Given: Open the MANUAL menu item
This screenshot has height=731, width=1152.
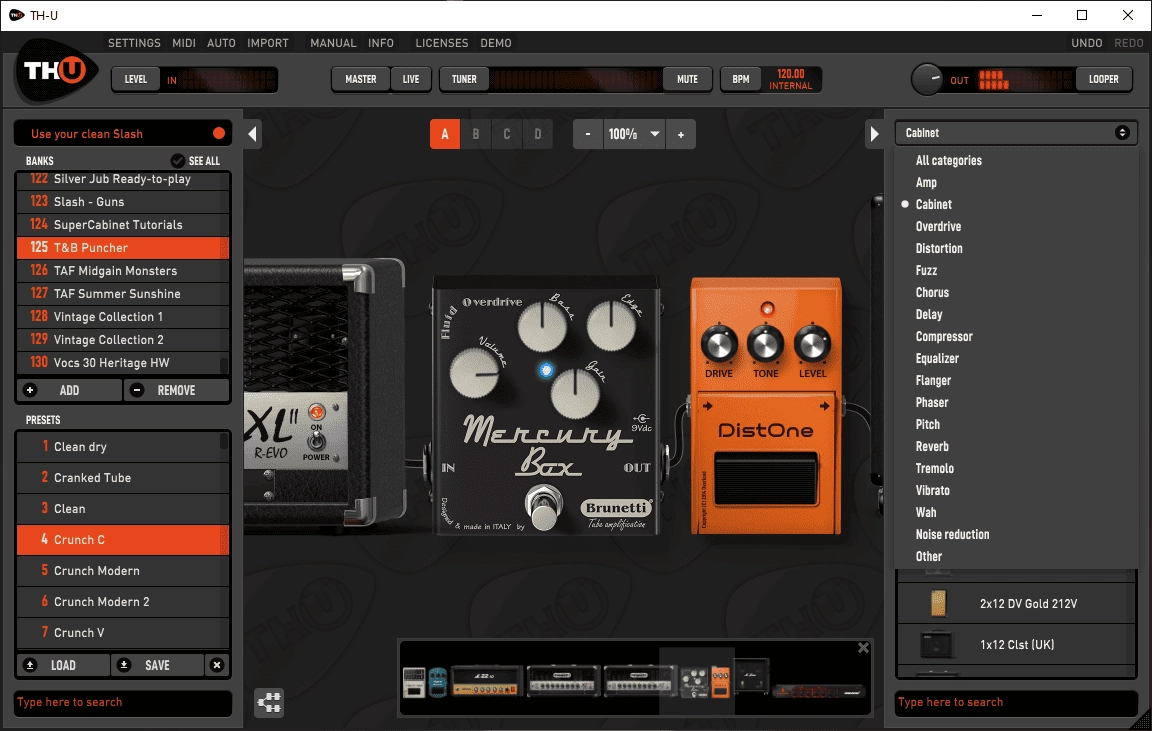Looking at the screenshot, I should 333,43.
